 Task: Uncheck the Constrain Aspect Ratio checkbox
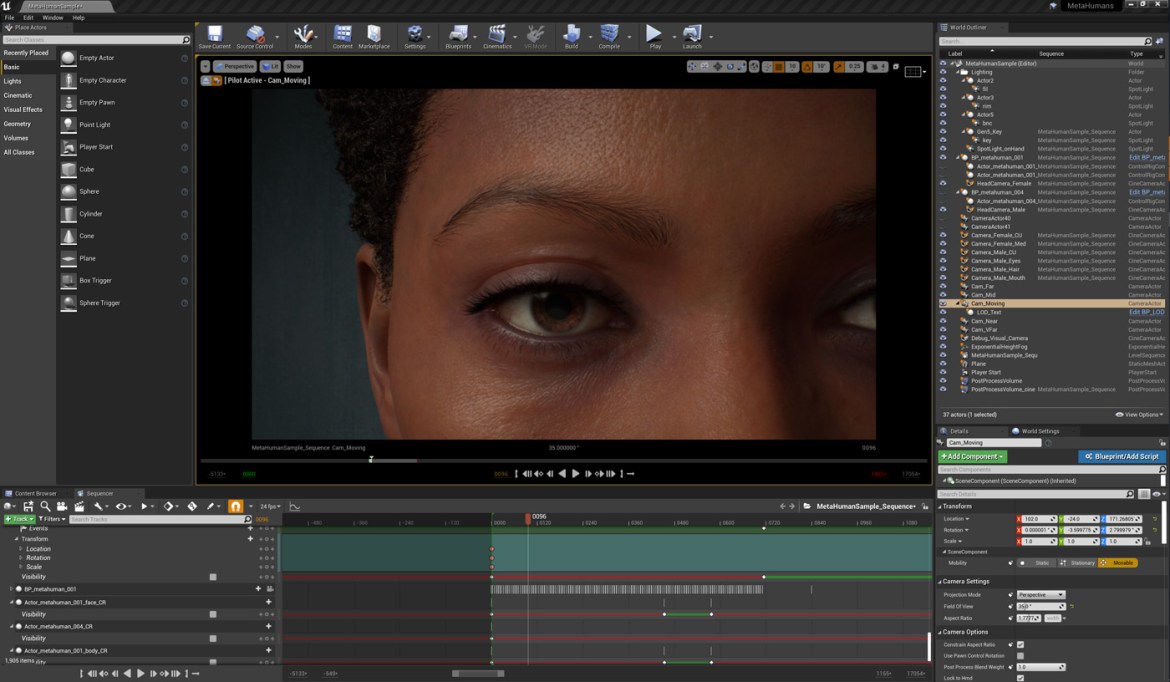[x=1020, y=644]
